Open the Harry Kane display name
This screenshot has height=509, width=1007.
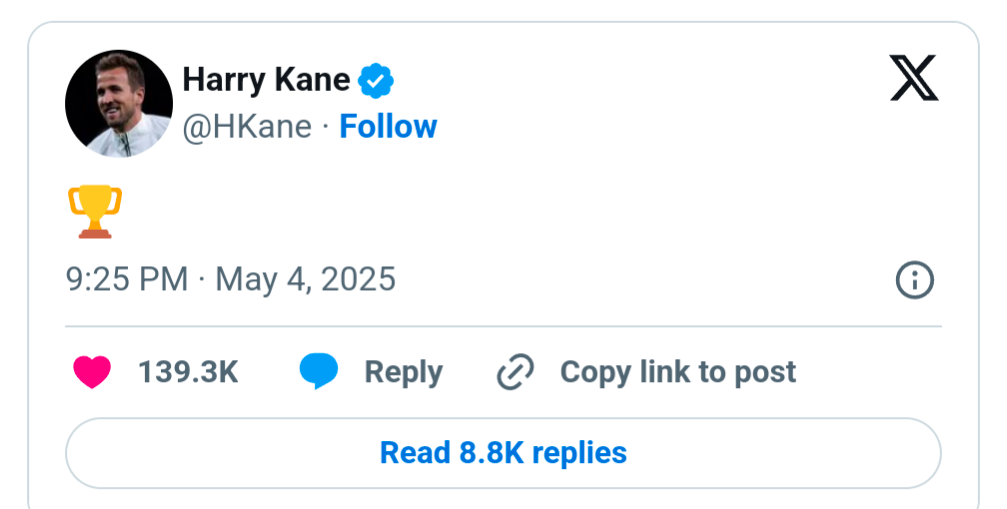coord(266,80)
